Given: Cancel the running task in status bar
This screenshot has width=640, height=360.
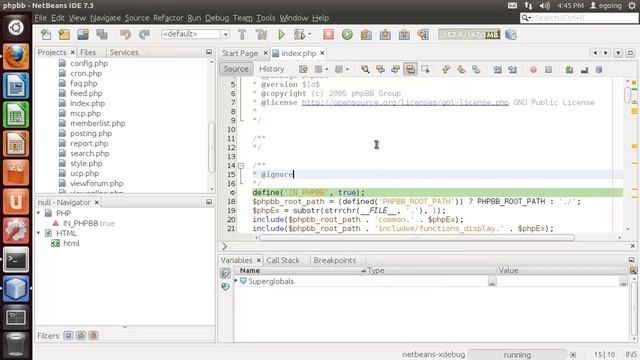Looking at the screenshot, I should point(573,355).
